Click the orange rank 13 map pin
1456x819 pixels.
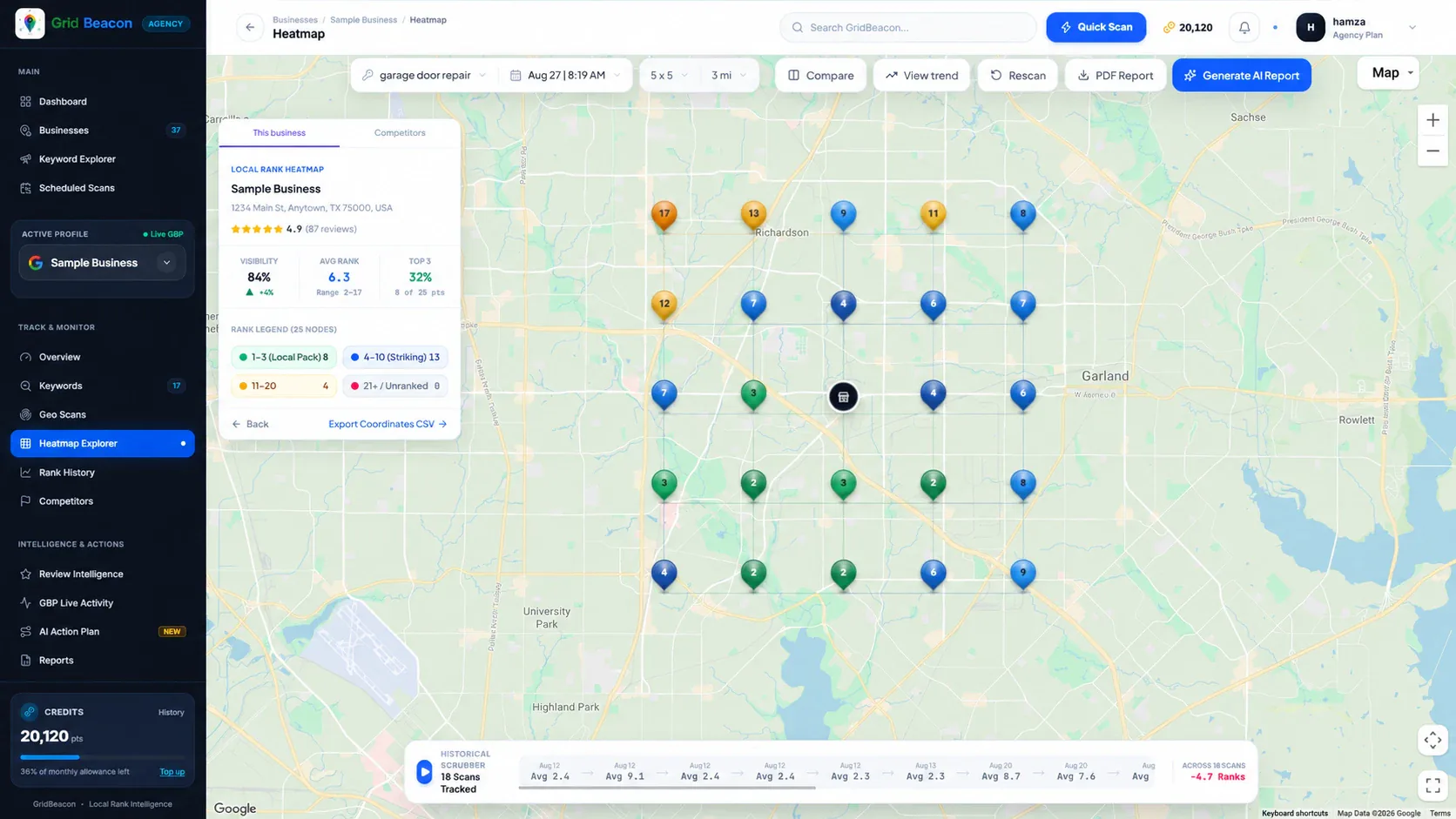point(753,215)
